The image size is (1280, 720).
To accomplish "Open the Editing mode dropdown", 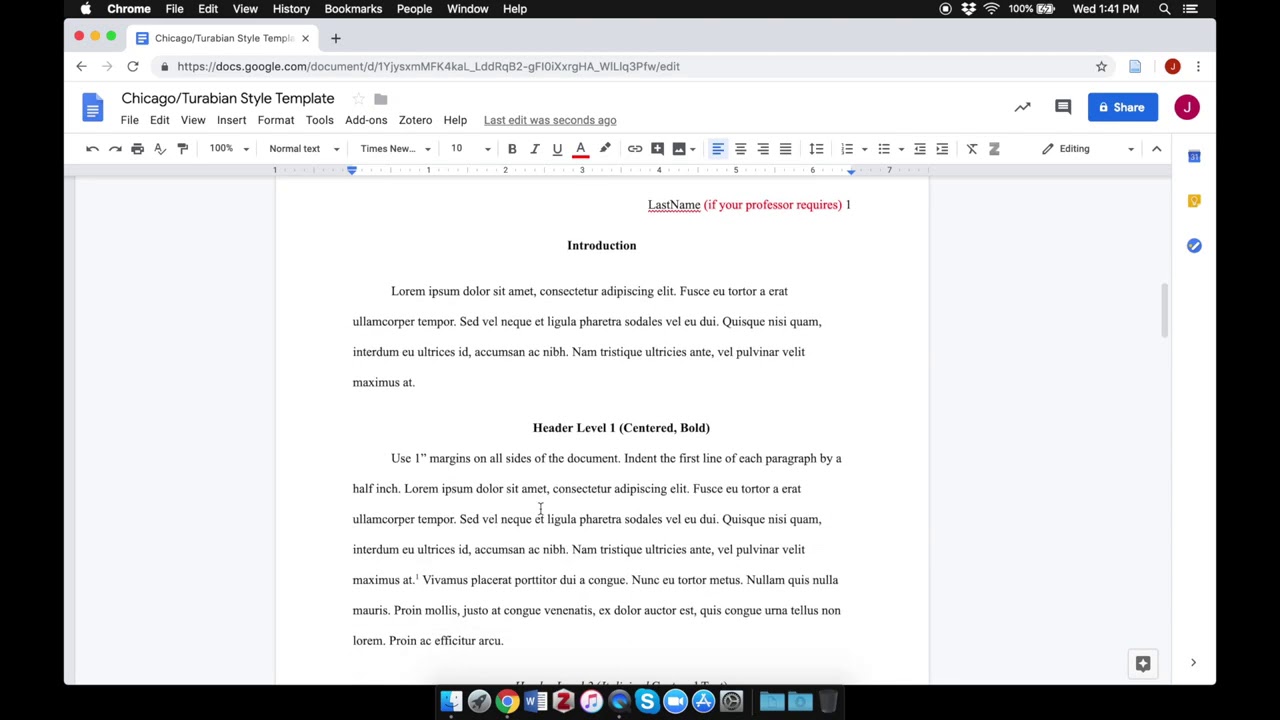I will coord(1088,149).
